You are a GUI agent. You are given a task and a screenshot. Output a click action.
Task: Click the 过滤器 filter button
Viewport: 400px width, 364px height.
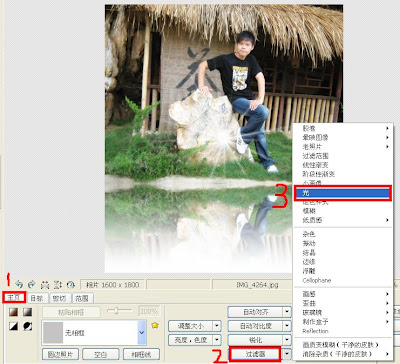255,354
